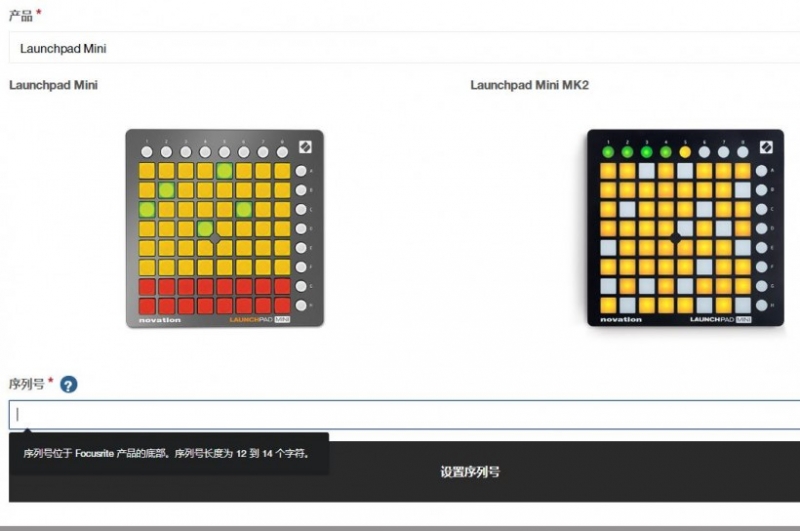This screenshot has height=531, width=800.
Task: Click the 序列号 field label
Action: (27, 384)
